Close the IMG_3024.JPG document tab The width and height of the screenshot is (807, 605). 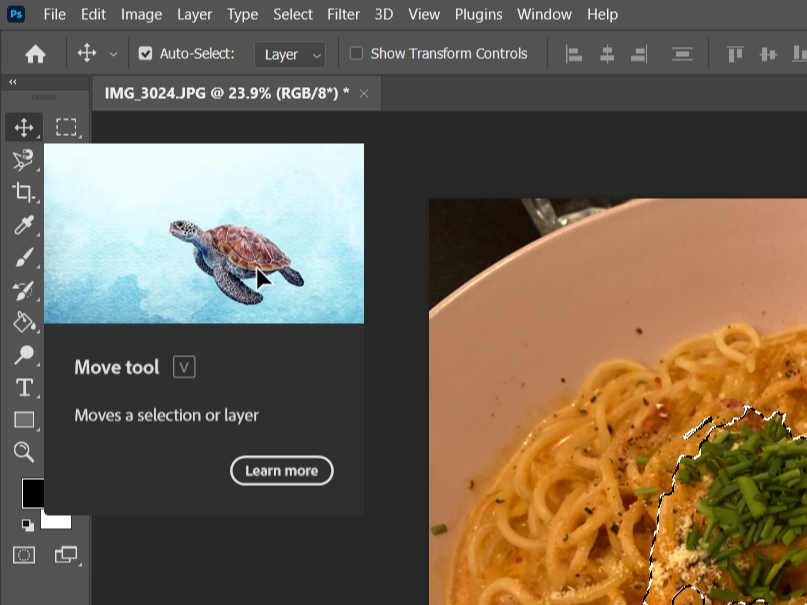364,94
